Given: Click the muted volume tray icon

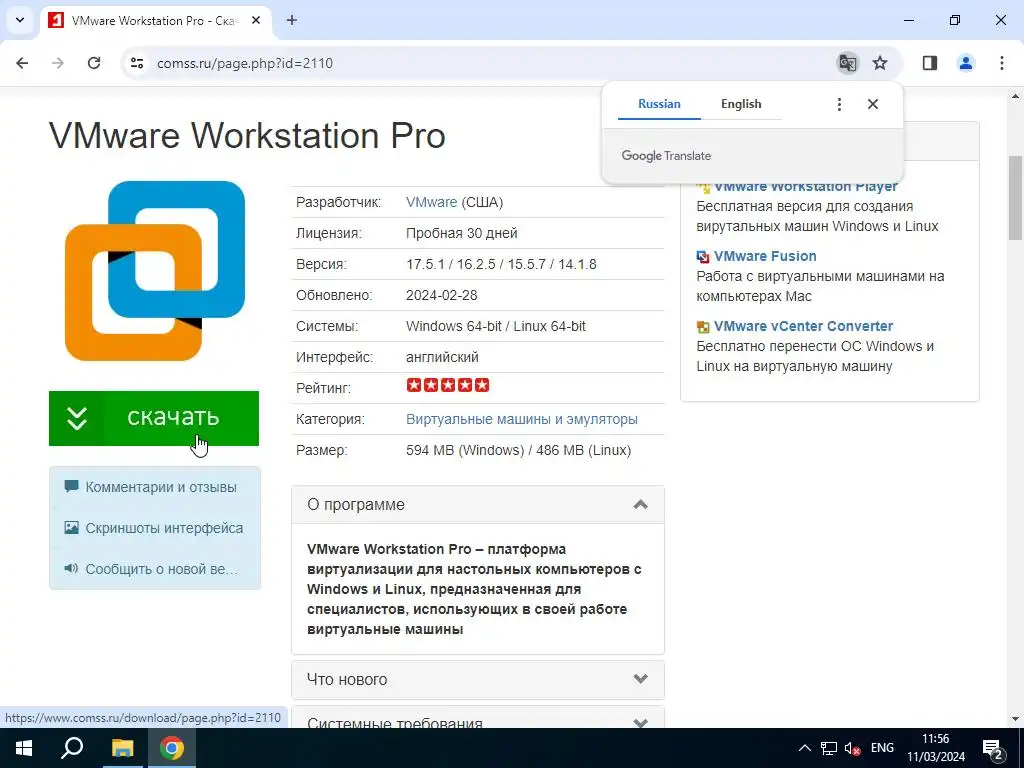Looking at the screenshot, I should (852, 748).
